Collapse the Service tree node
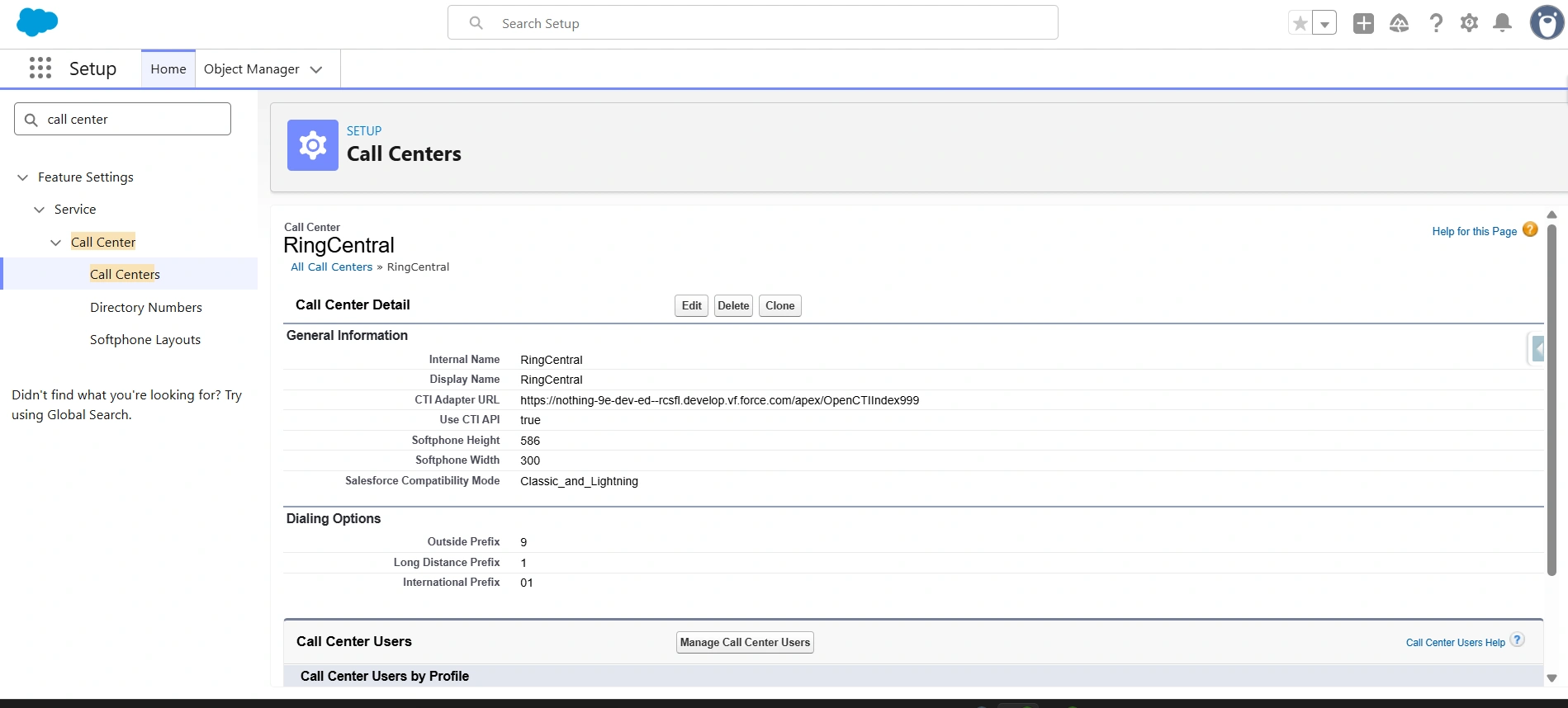This screenshot has width=1568, height=708. coord(40,210)
